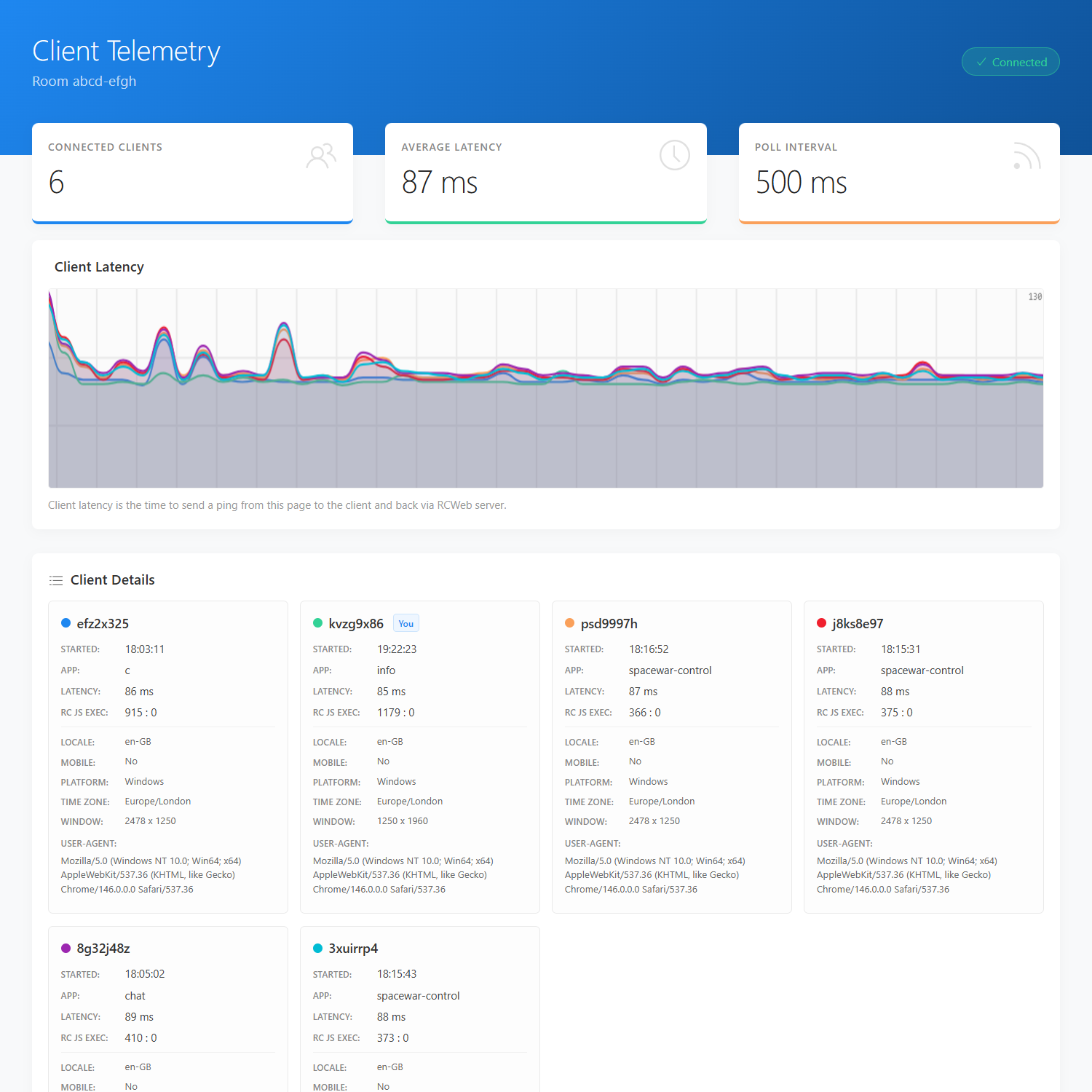Click the people icon on Connected Clients card
Image resolution: width=1092 pixels, height=1092 pixels.
click(x=322, y=155)
